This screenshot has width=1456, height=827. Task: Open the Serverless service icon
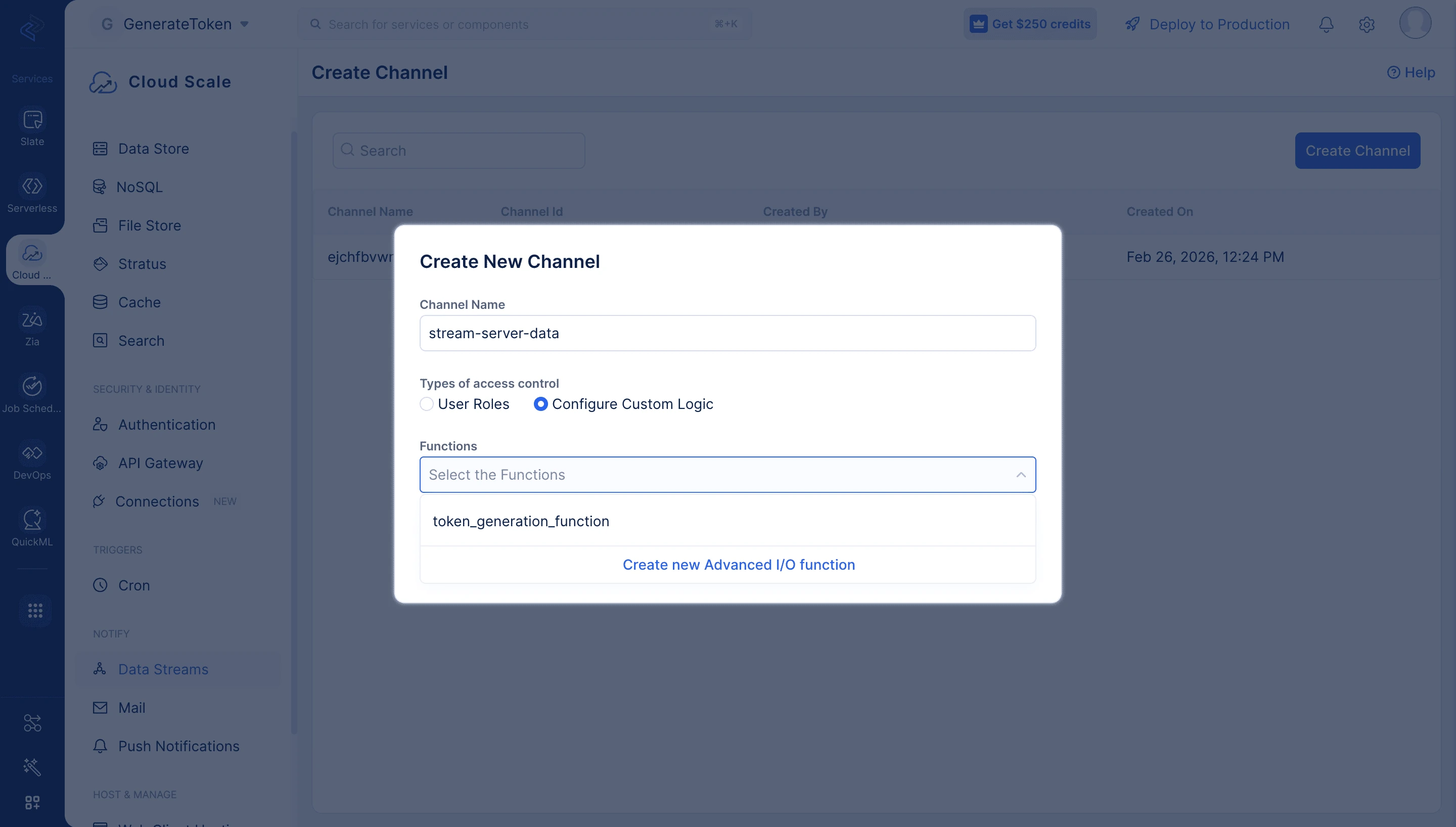click(x=32, y=187)
